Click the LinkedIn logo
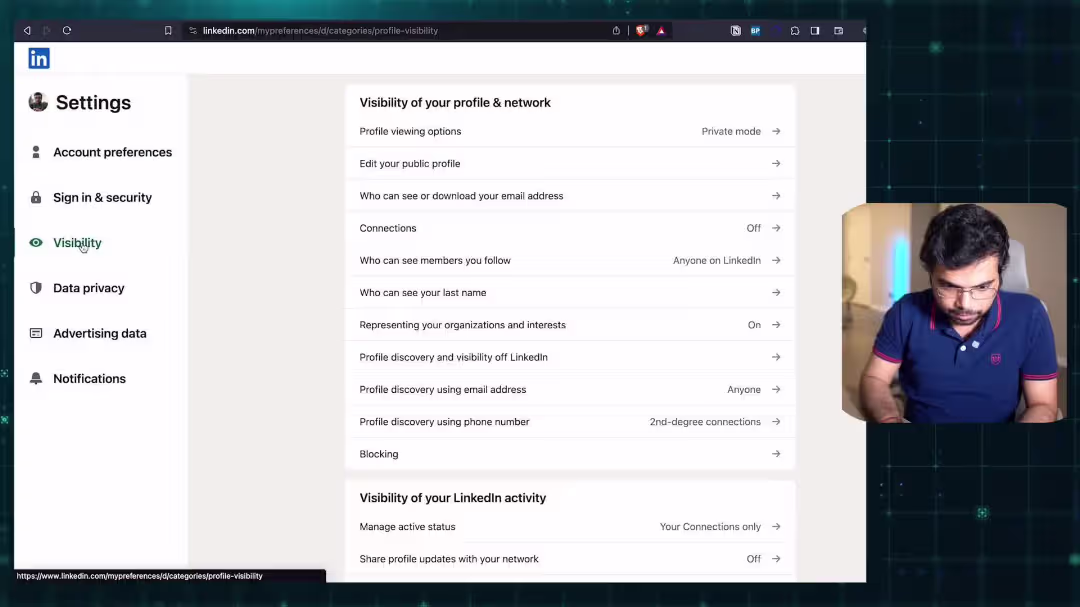This screenshot has width=1080, height=607. pos(39,59)
